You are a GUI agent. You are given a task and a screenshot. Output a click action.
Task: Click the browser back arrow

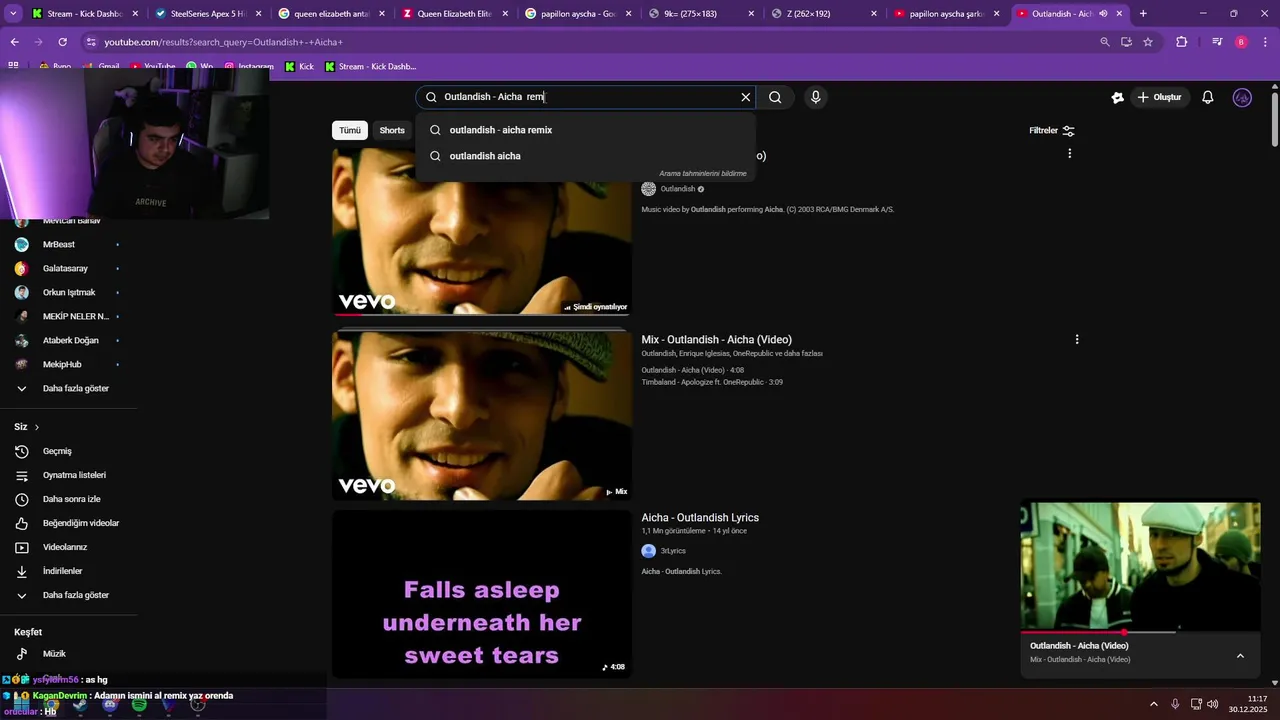pyautogui.click(x=14, y=42)
